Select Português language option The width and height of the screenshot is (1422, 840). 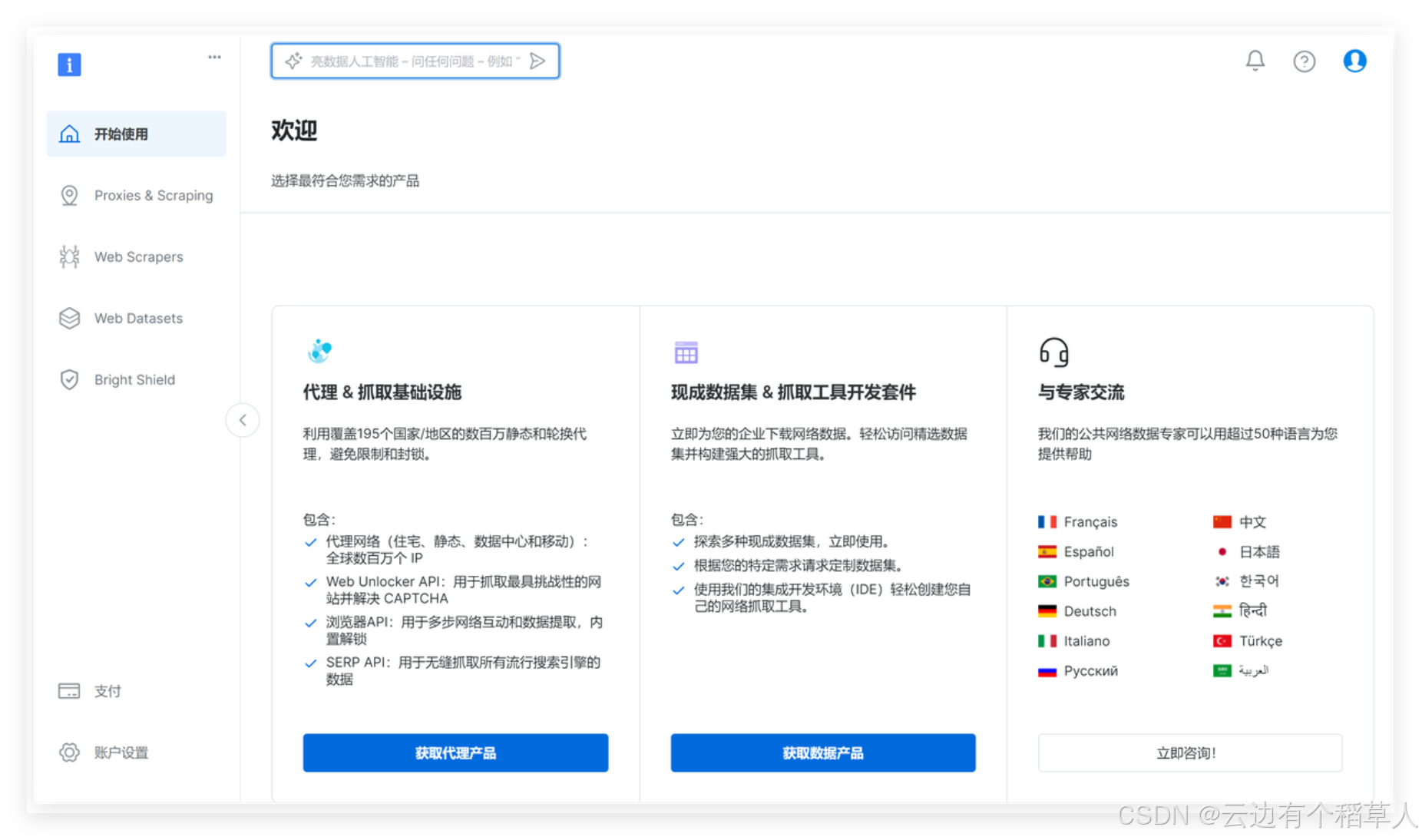click(x=1083, y=581)
